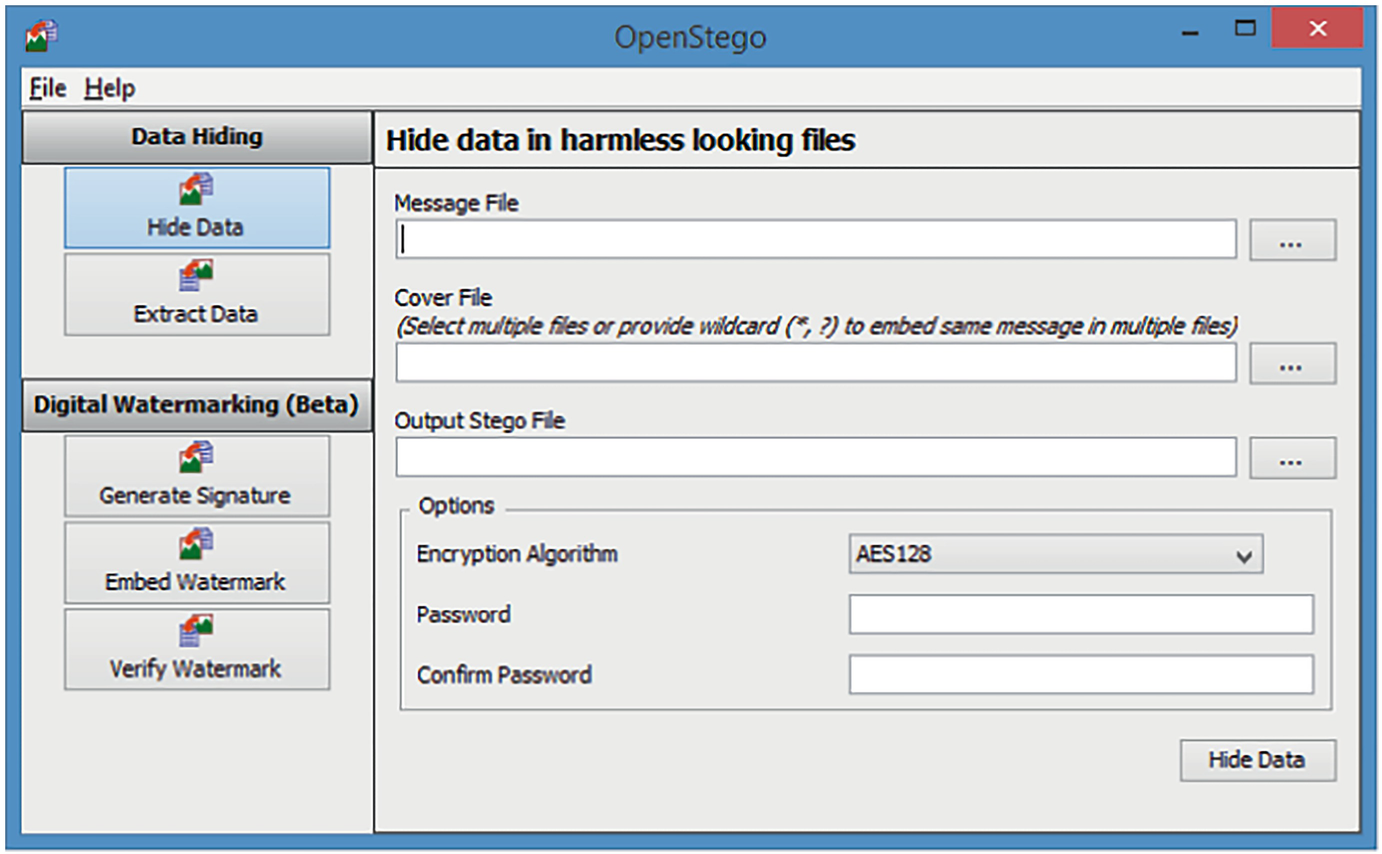Click inside the Cover File field

click(x=815, y=363)
